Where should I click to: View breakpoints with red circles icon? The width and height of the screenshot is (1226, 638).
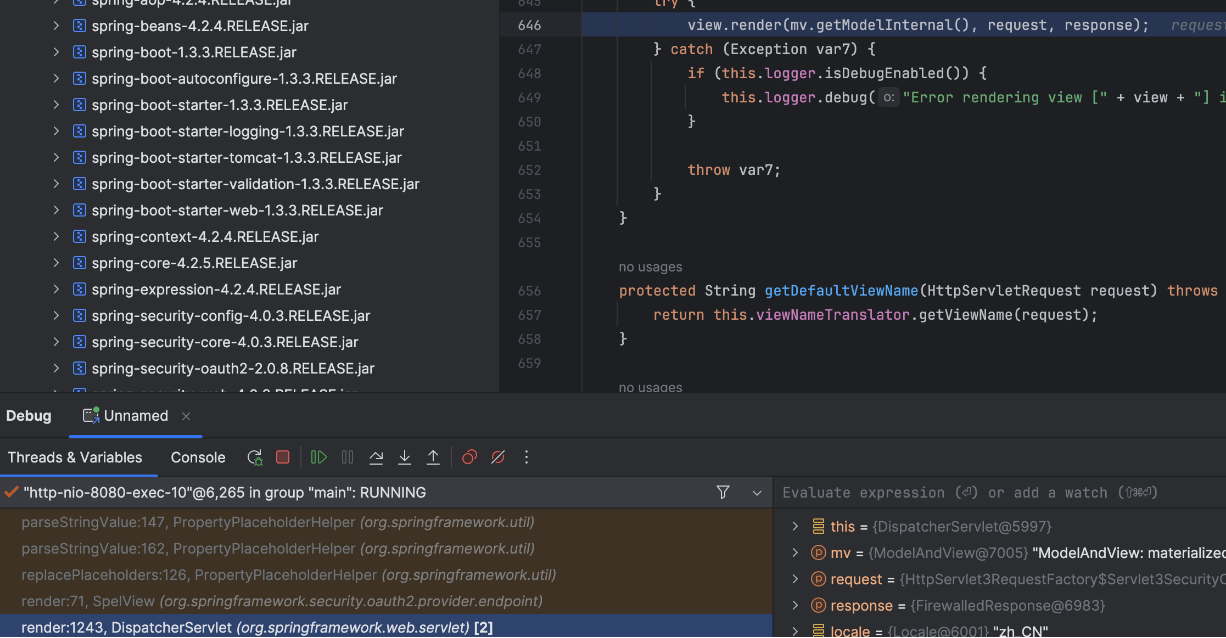(469, 457)
